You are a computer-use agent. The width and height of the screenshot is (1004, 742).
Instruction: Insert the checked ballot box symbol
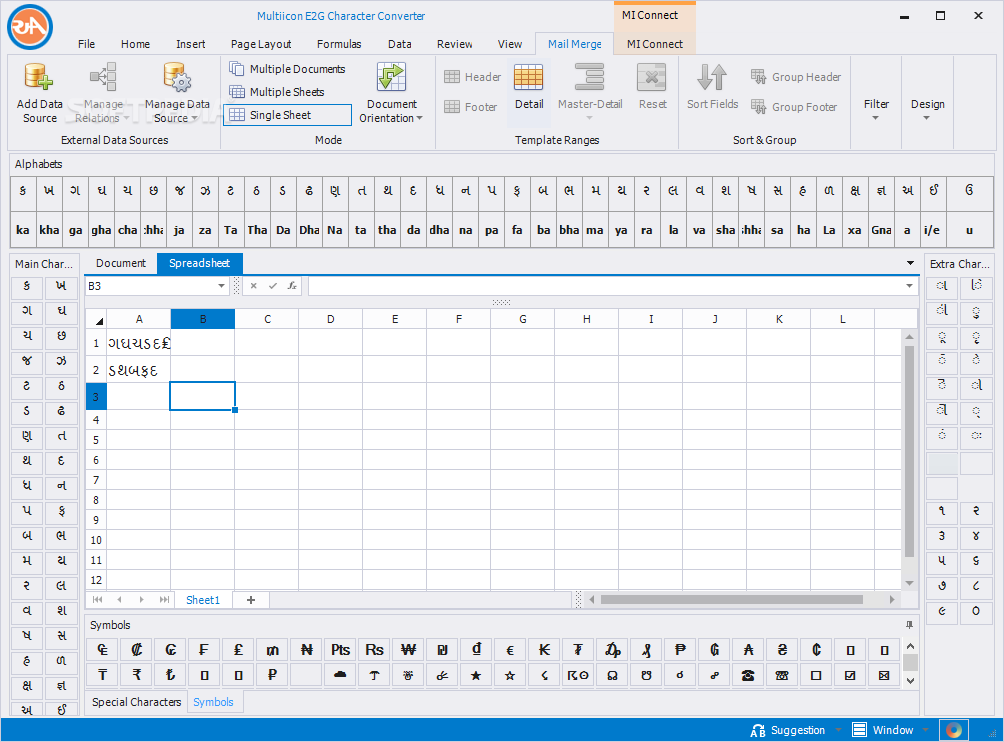tap(850, 675)
